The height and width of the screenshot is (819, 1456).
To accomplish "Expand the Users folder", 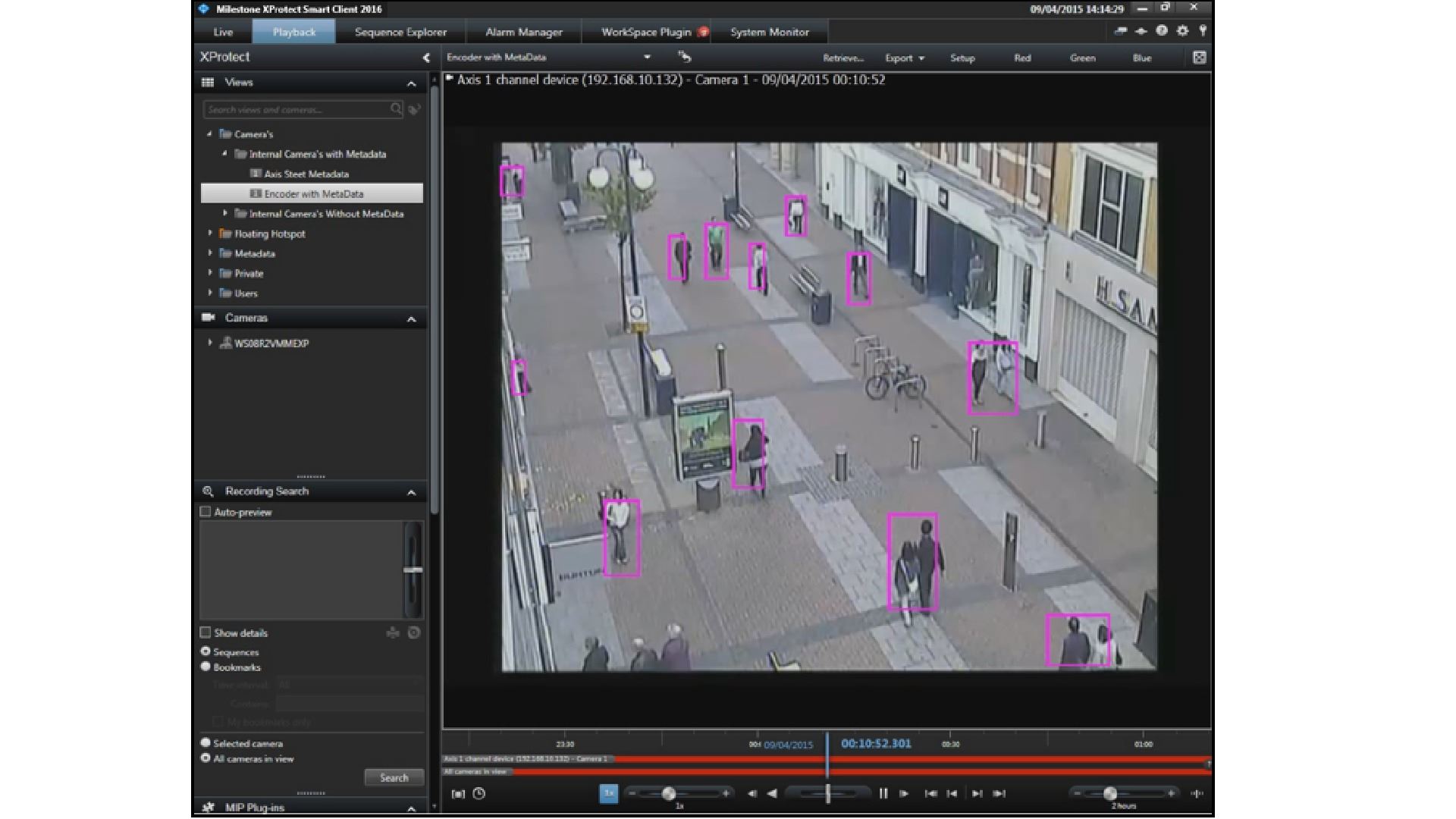I will (x=209, y=292).
